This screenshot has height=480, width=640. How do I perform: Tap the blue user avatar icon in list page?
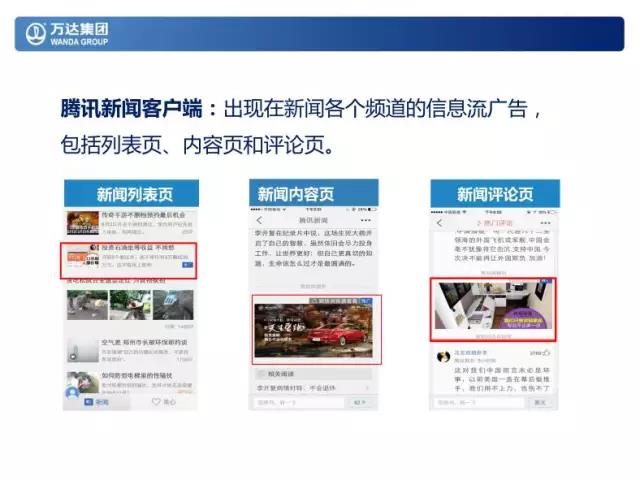pos(72,393)
